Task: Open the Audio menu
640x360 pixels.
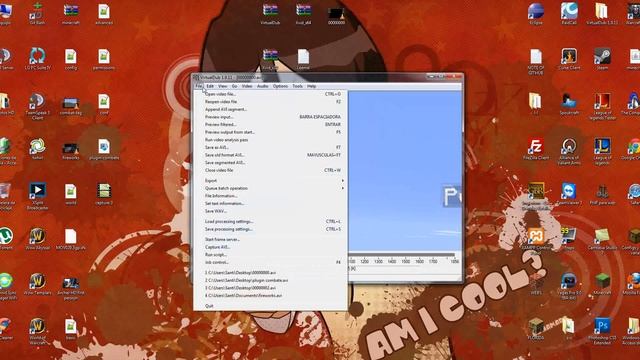Action: pos(262,86)
